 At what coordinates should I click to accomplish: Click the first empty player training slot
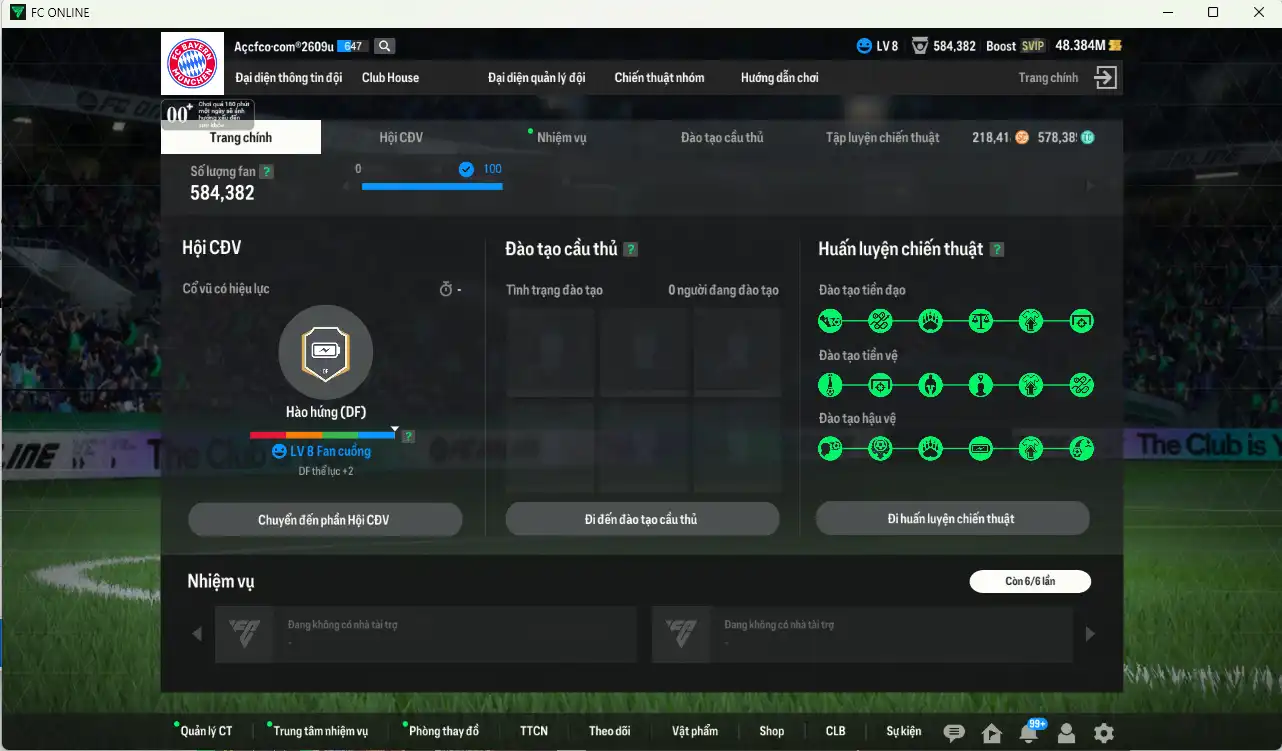pyautogui.click(x=551, y=353)
